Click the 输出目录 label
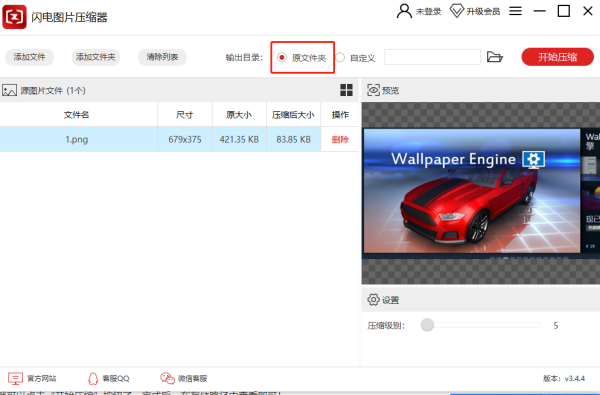Viewport: 600px width, 395px height. pos(245,57)
